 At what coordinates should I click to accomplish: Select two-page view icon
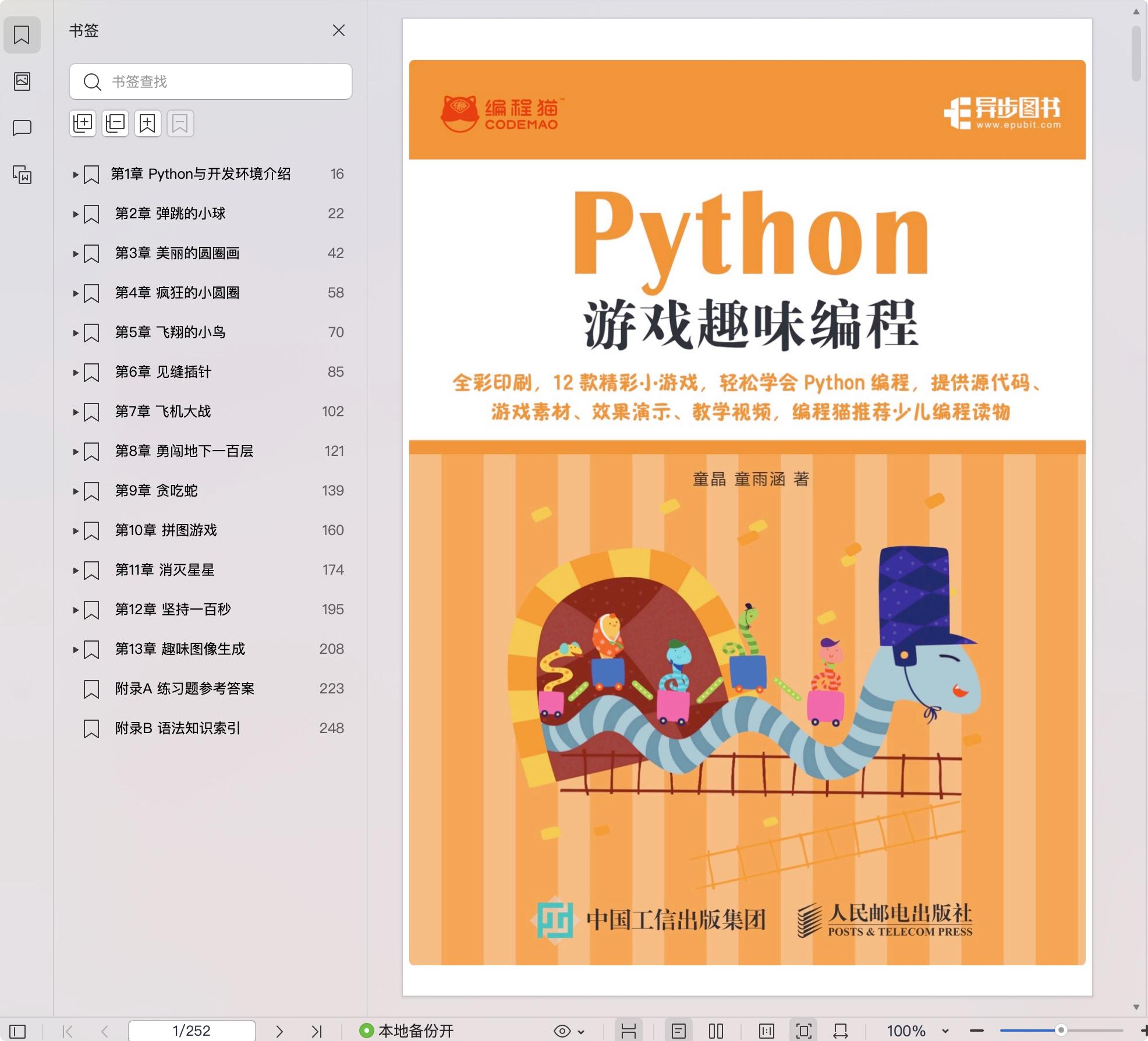click(716, 1031)
